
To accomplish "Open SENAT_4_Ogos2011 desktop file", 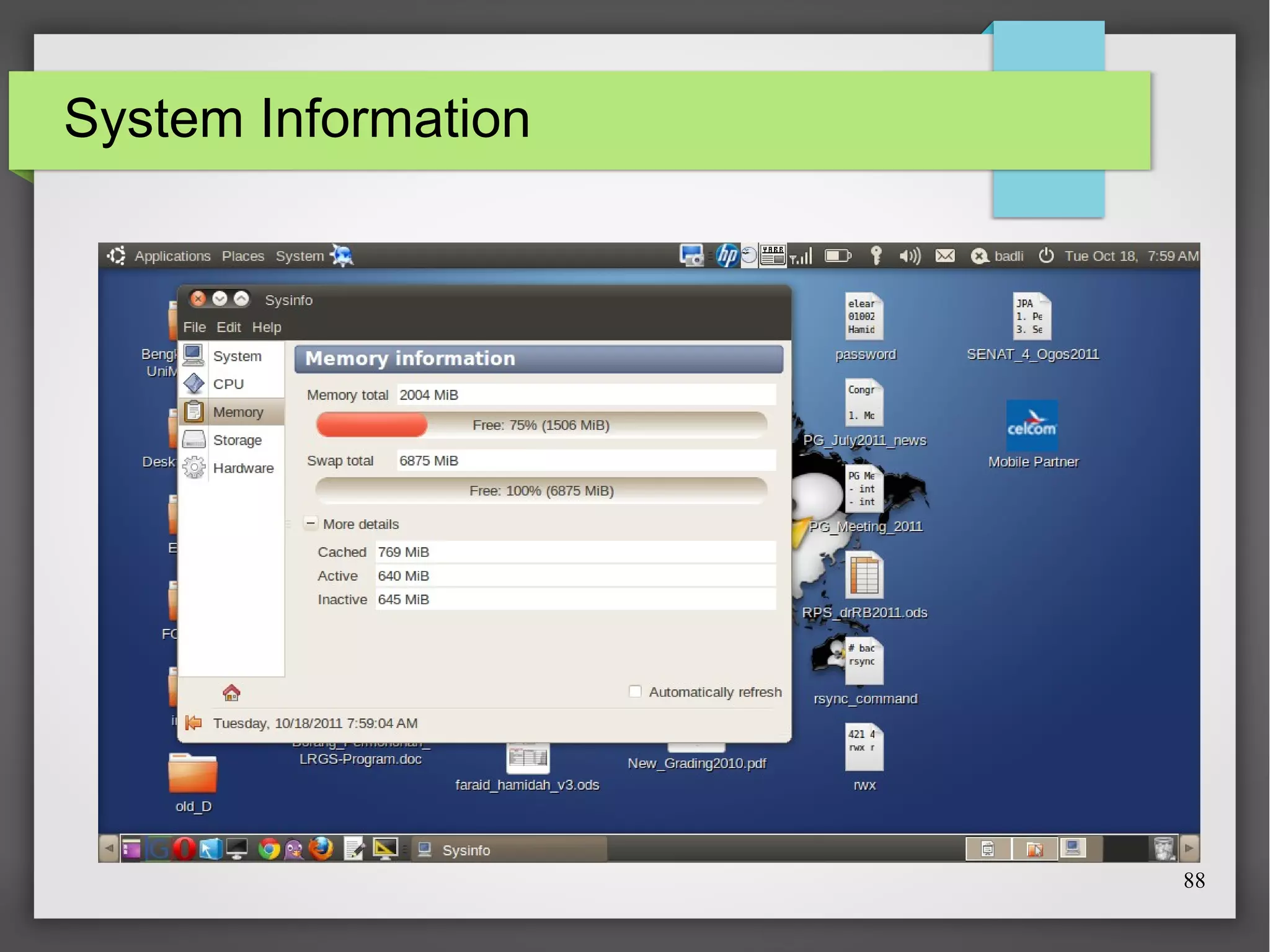I will [x=1032, y=316].
